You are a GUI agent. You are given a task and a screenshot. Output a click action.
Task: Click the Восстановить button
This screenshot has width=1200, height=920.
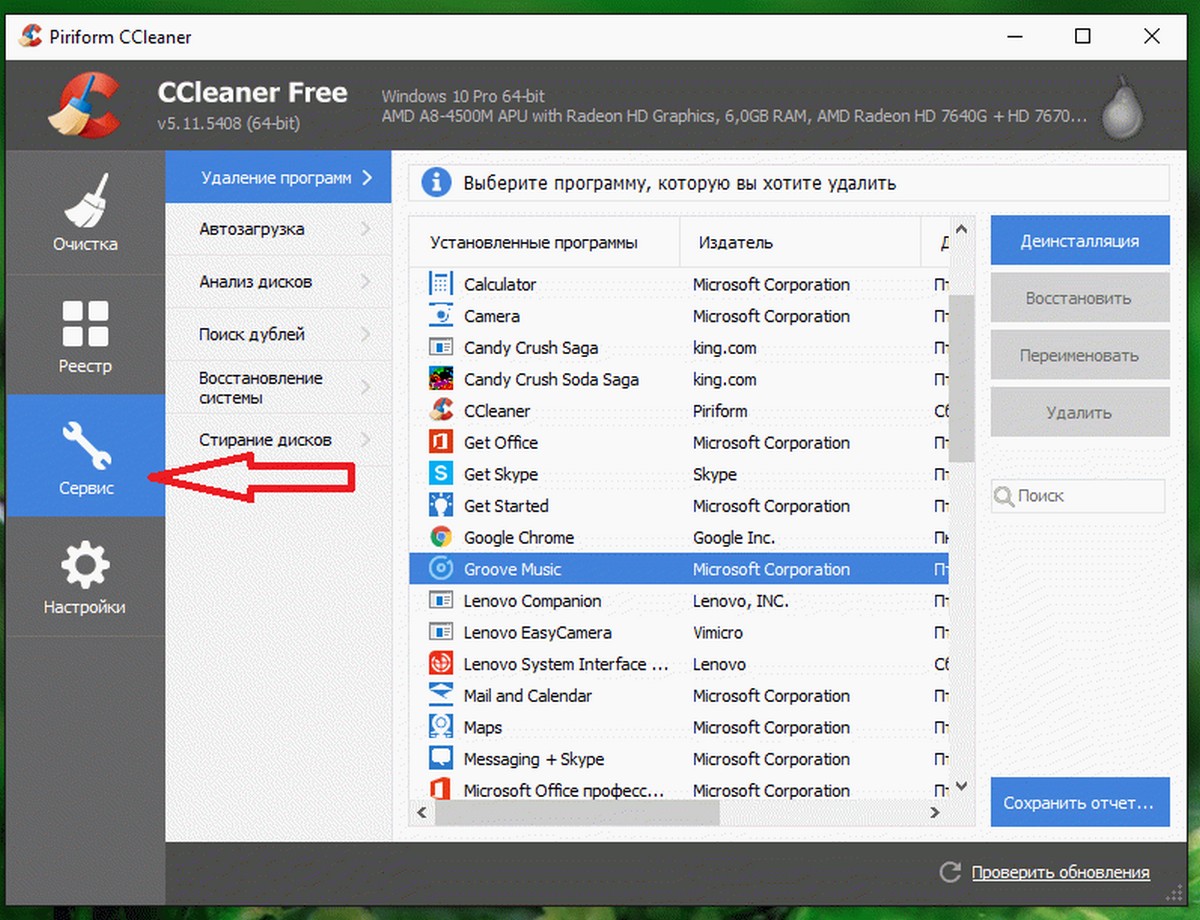point(1080,298)
